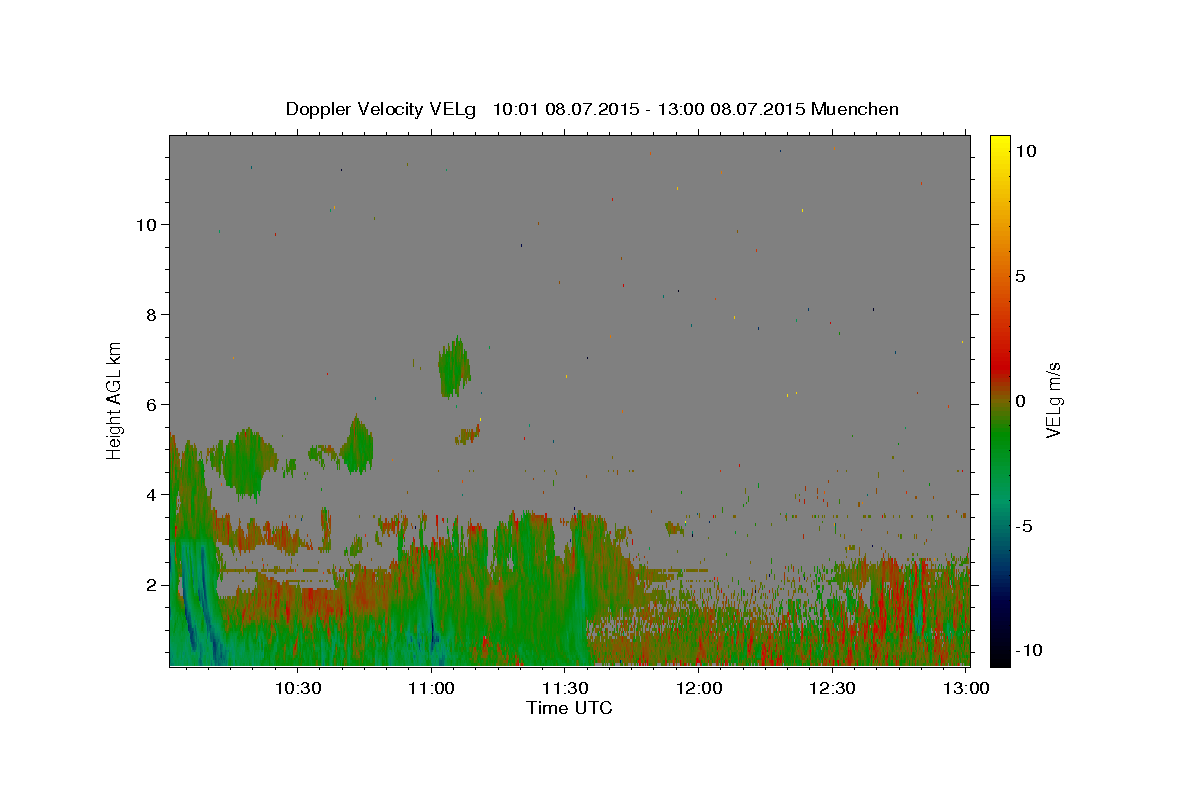Click the 11:30 time tick label

point(565,688)
